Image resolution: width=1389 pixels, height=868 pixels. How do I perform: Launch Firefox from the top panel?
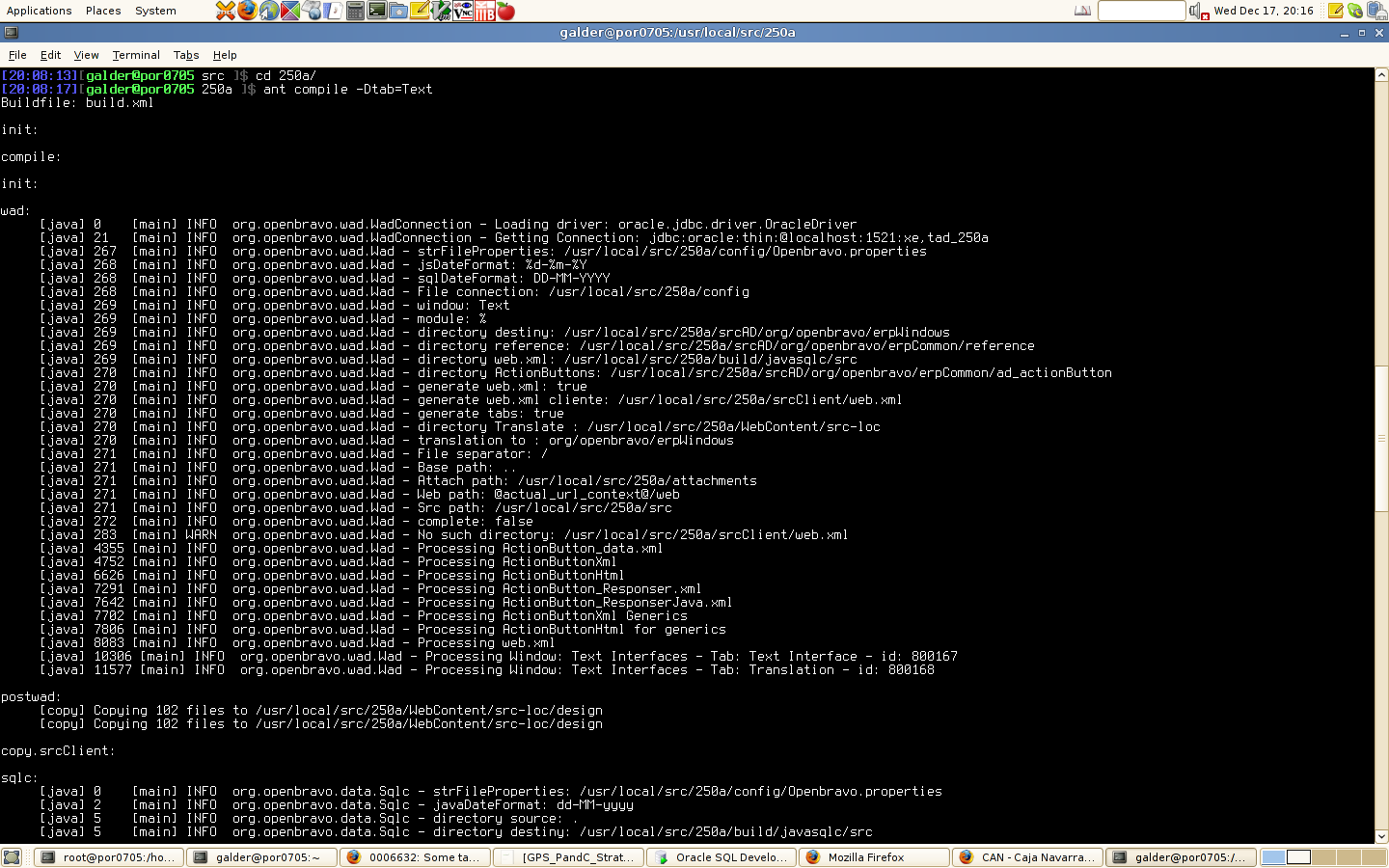click(247, 11)
